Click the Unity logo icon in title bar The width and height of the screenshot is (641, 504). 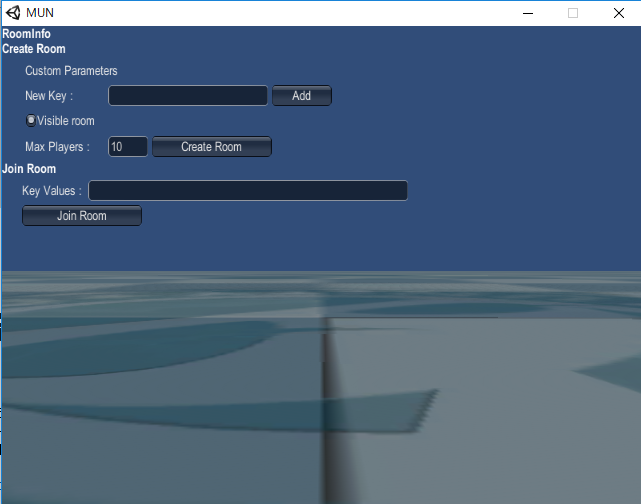point(13,13)
